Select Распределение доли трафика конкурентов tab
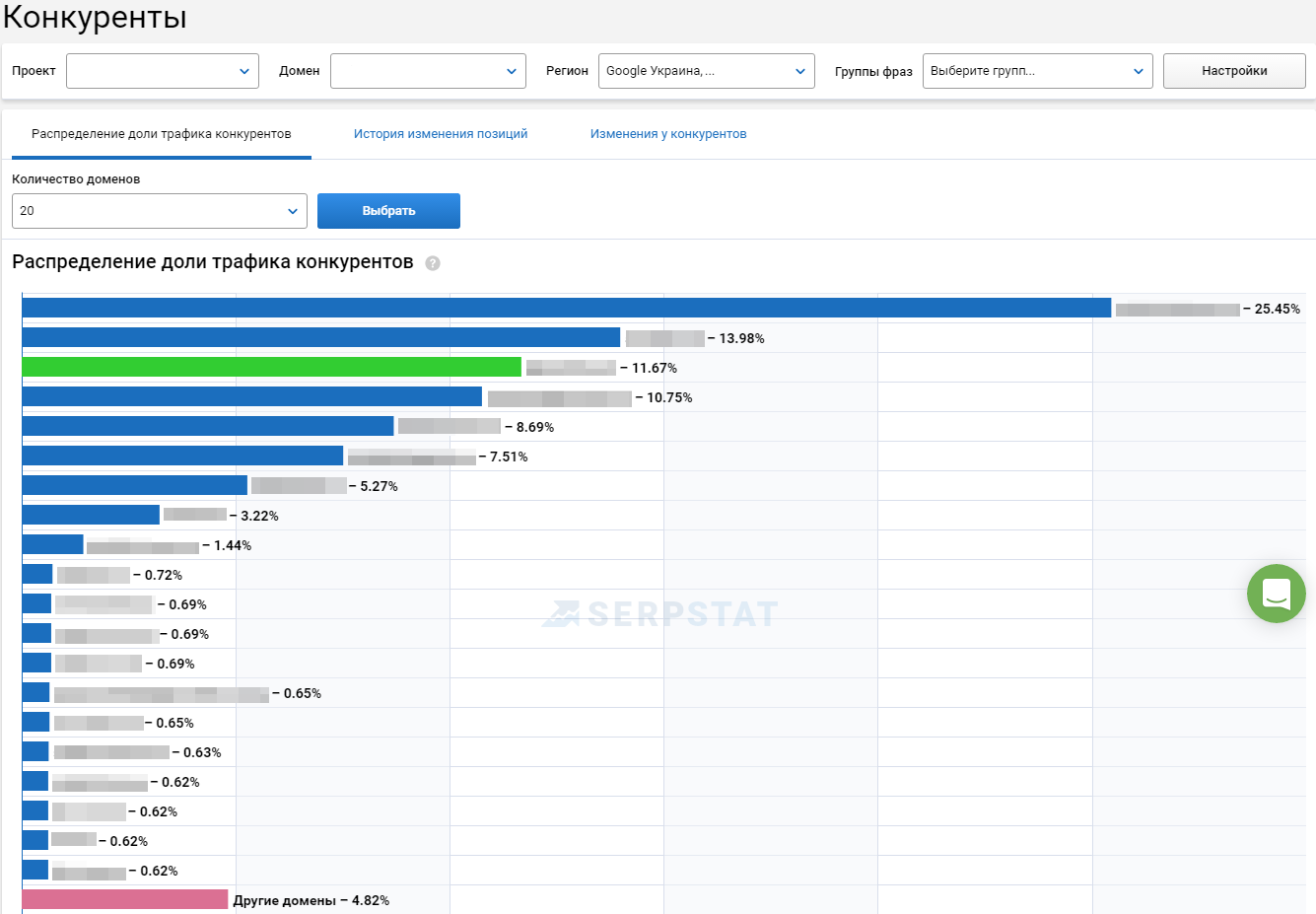1316x914 pixels. [162, 134]
